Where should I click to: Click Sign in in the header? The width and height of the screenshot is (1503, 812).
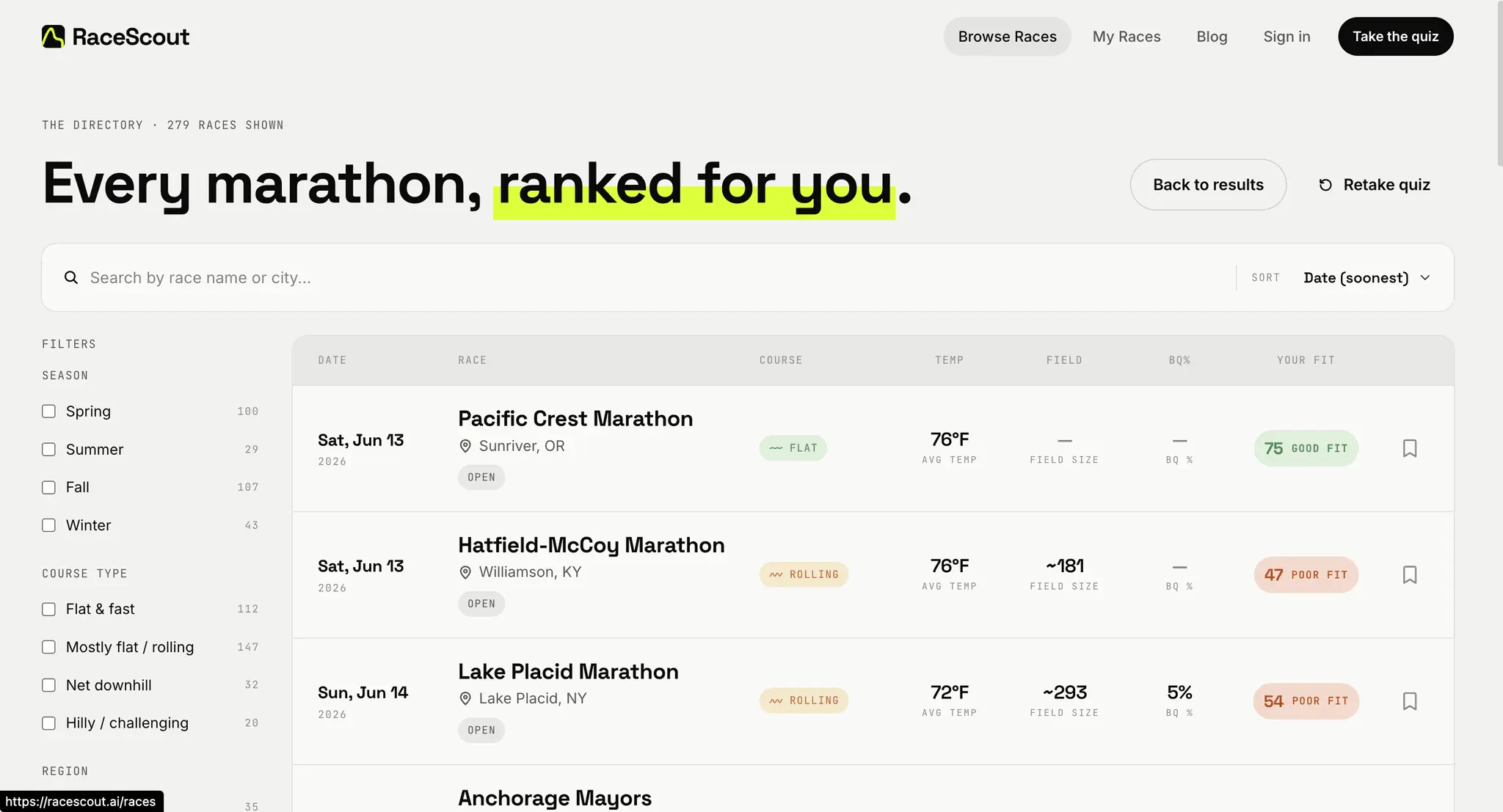click(x=1287, y=37)
